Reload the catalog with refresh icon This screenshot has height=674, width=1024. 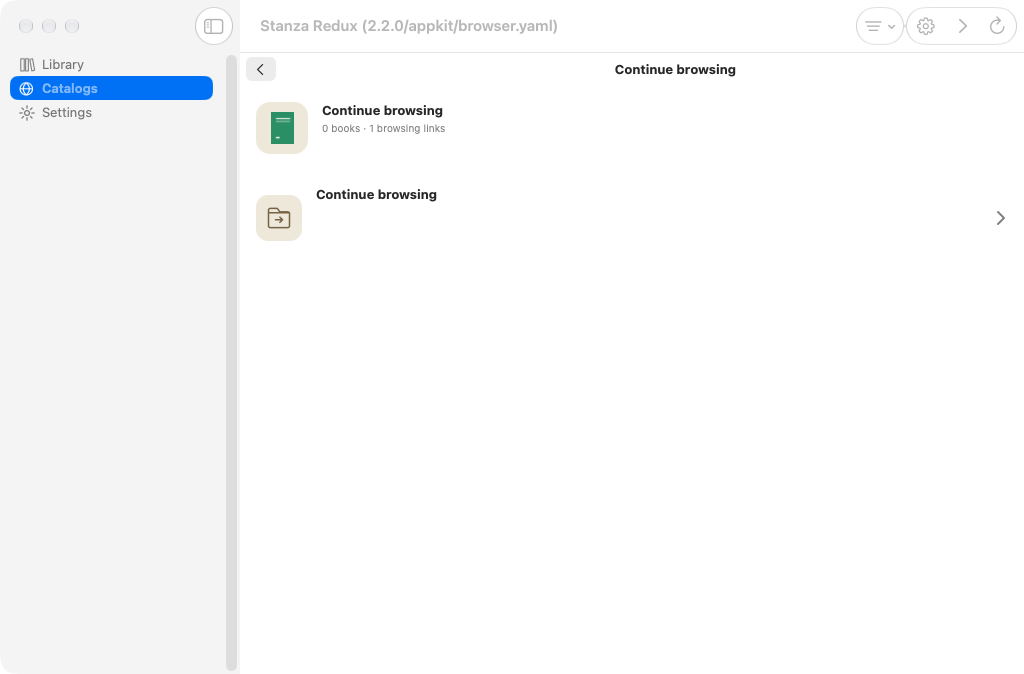pyautogui.click(x=997, y=26)
